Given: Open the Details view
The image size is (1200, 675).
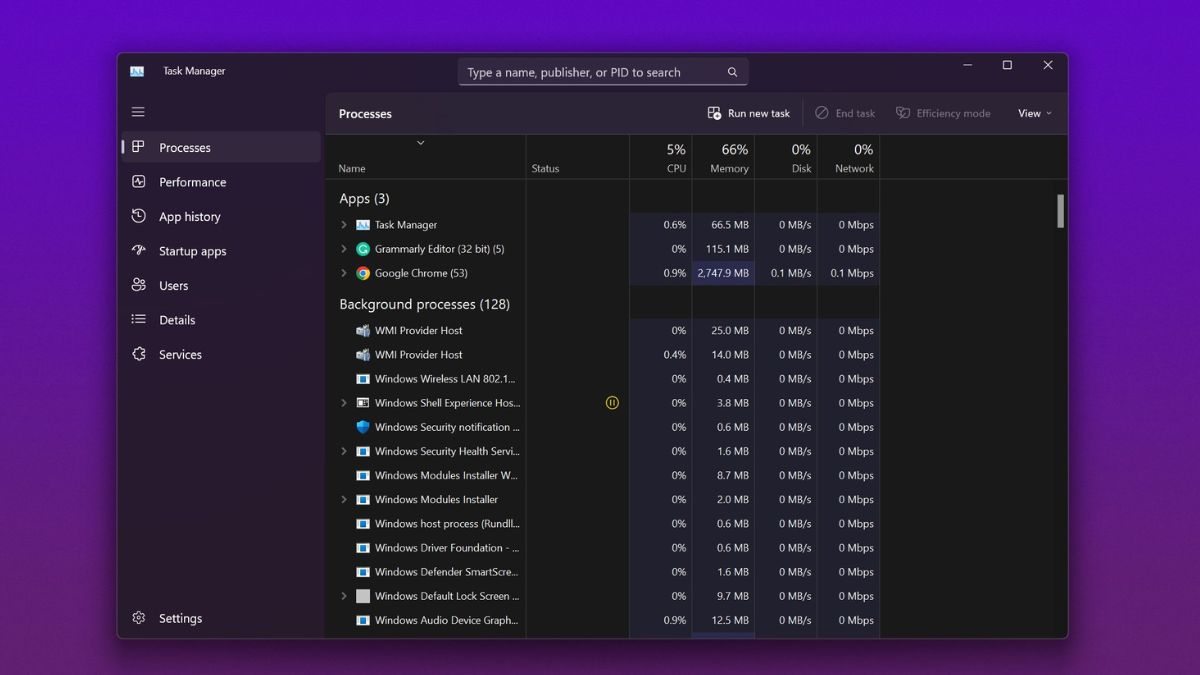Looking at the screenshot, I should [176, 319].
